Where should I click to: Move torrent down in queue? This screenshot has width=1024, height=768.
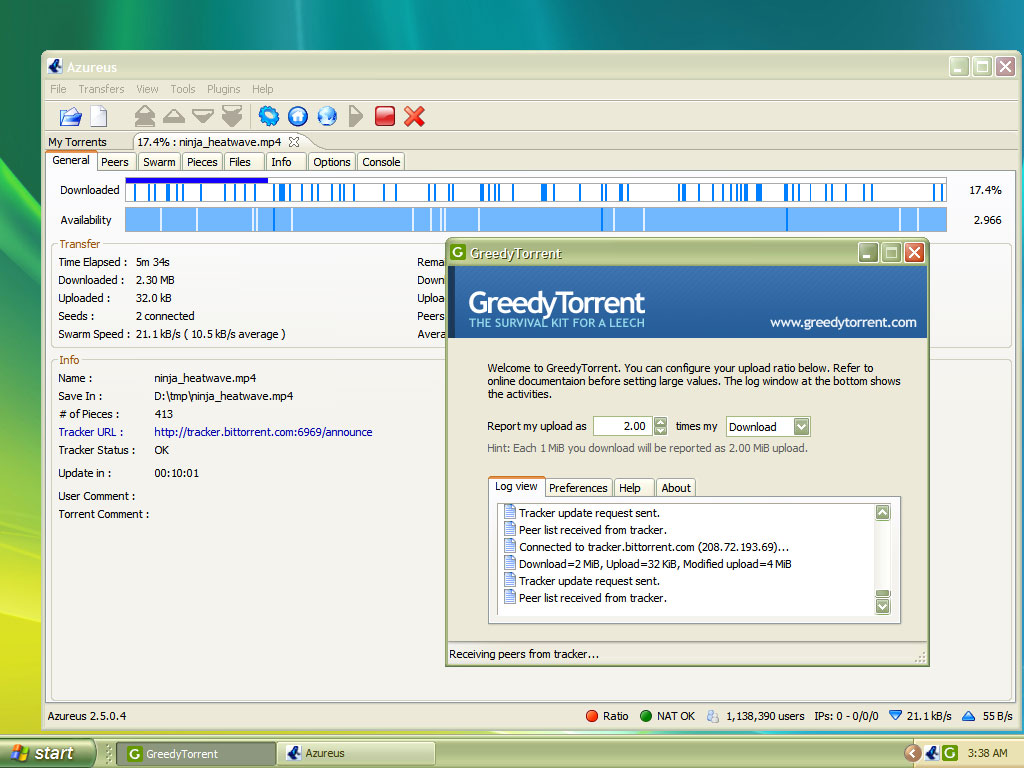(203, 116)
